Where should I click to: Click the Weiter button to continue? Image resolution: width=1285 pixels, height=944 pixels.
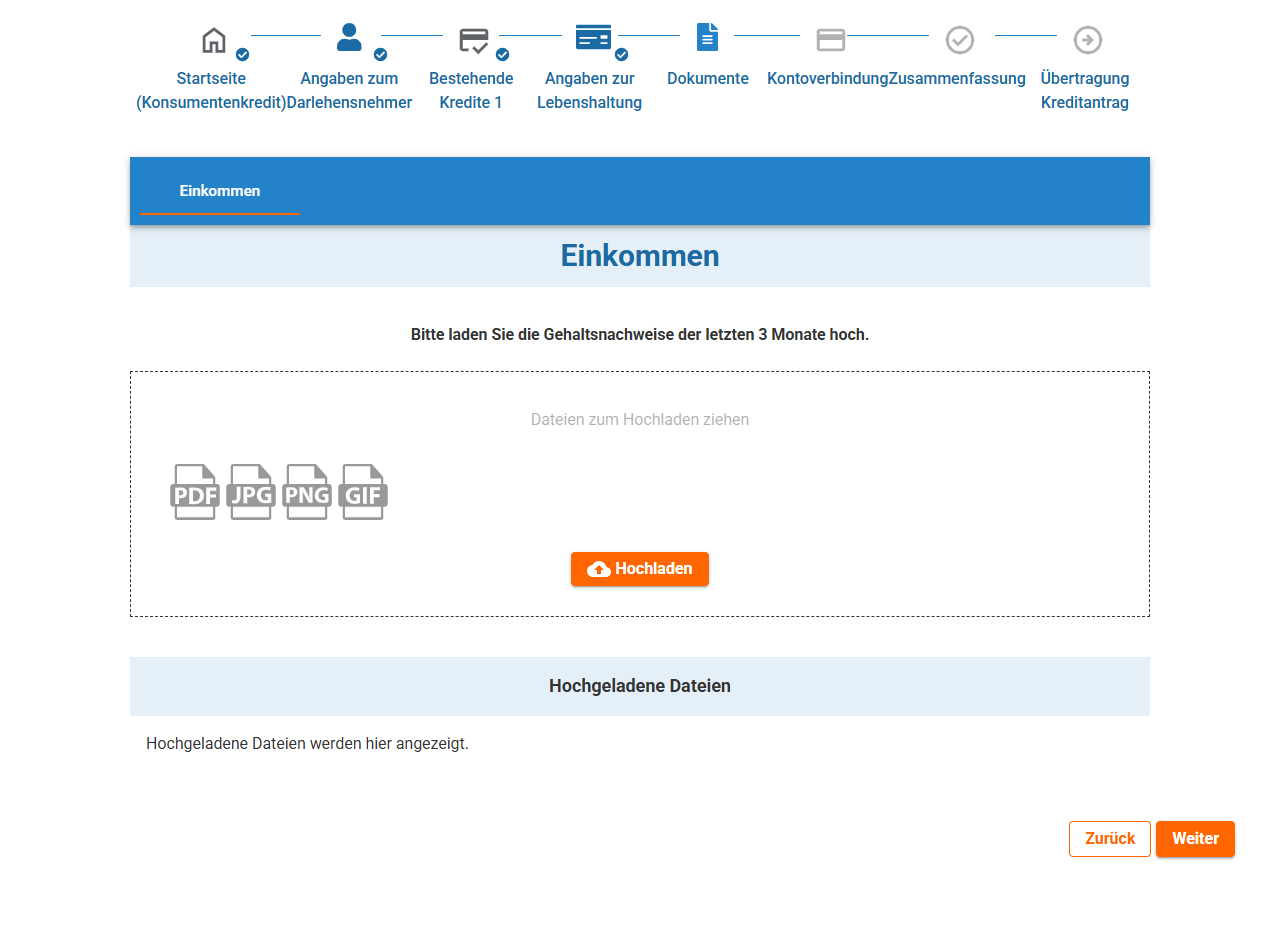click(x=1195, y=839)
